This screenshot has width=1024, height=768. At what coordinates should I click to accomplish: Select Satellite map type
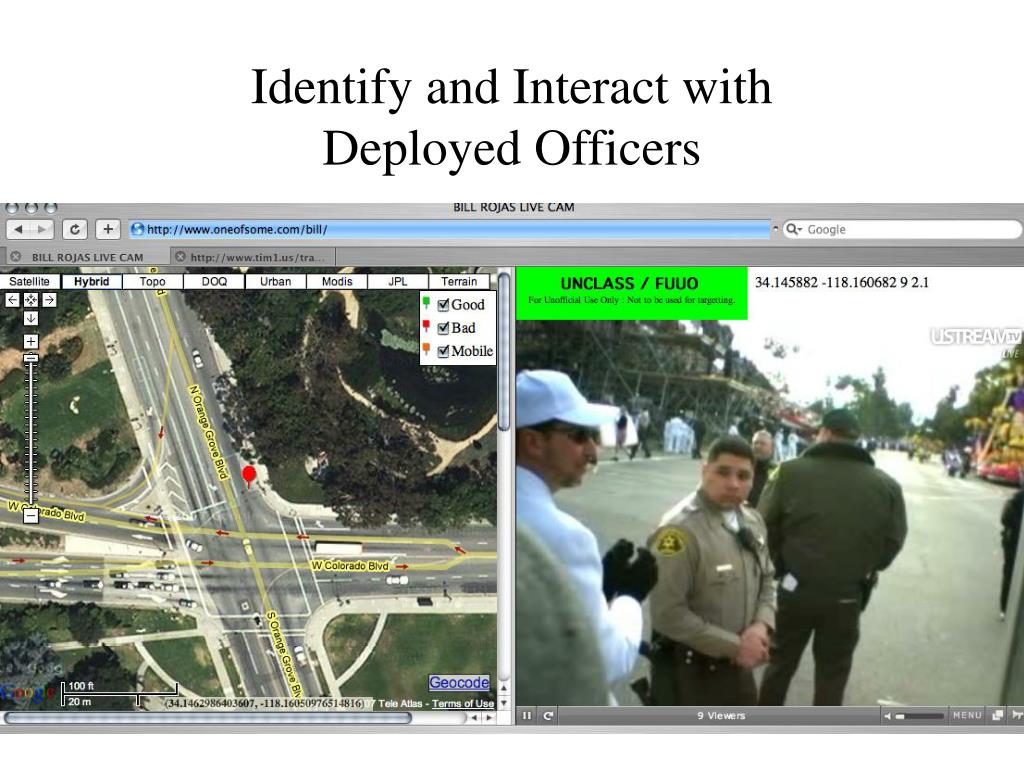pos(29,281)
